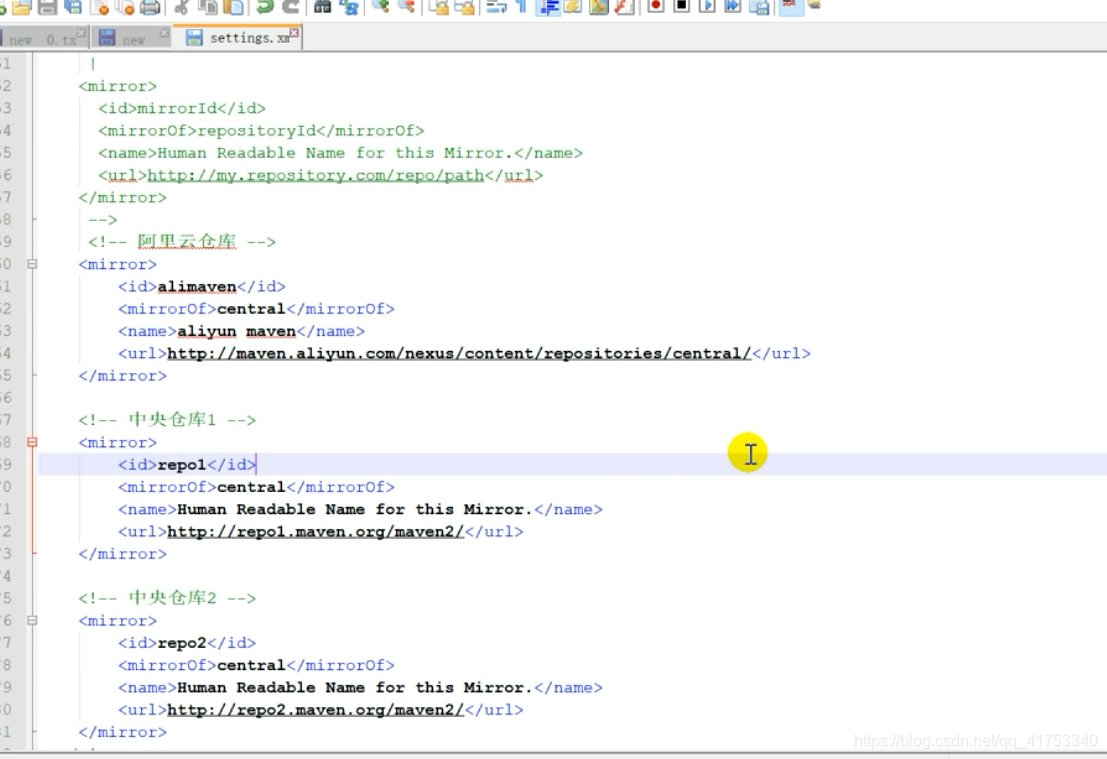Enable synchronized vertical scrolling
1107x759 pixels.
(x=438, y=7)
